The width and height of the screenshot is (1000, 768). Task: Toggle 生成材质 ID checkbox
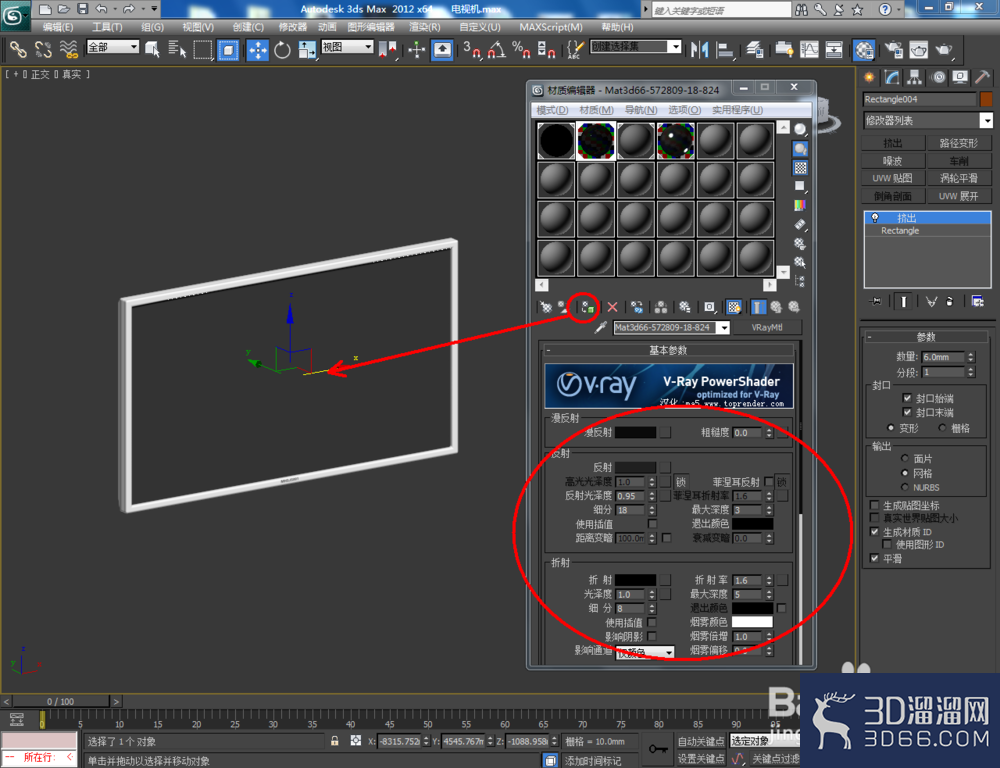pos(874,532)
